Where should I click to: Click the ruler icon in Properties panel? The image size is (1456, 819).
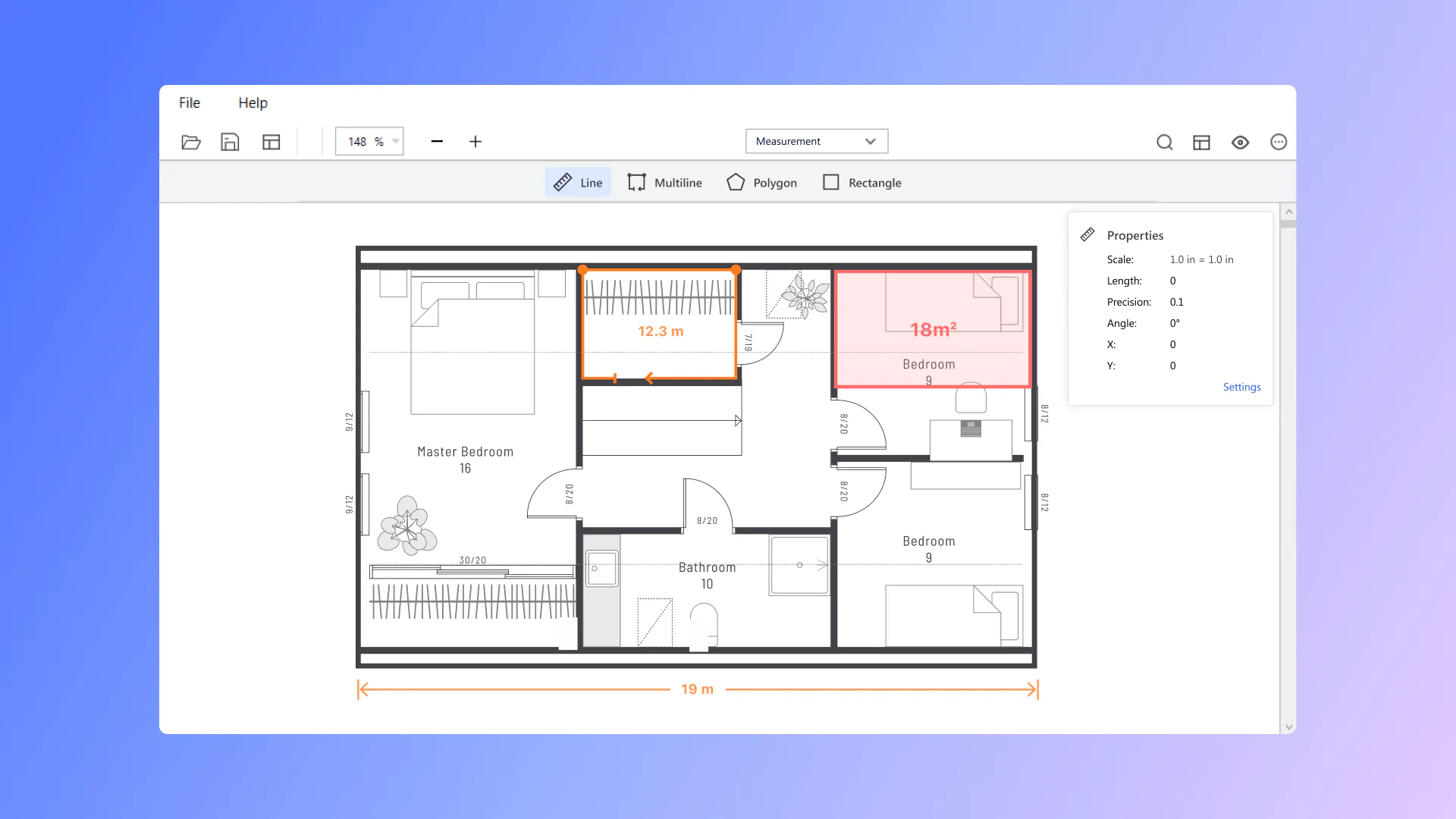[x=1087, y=234]
